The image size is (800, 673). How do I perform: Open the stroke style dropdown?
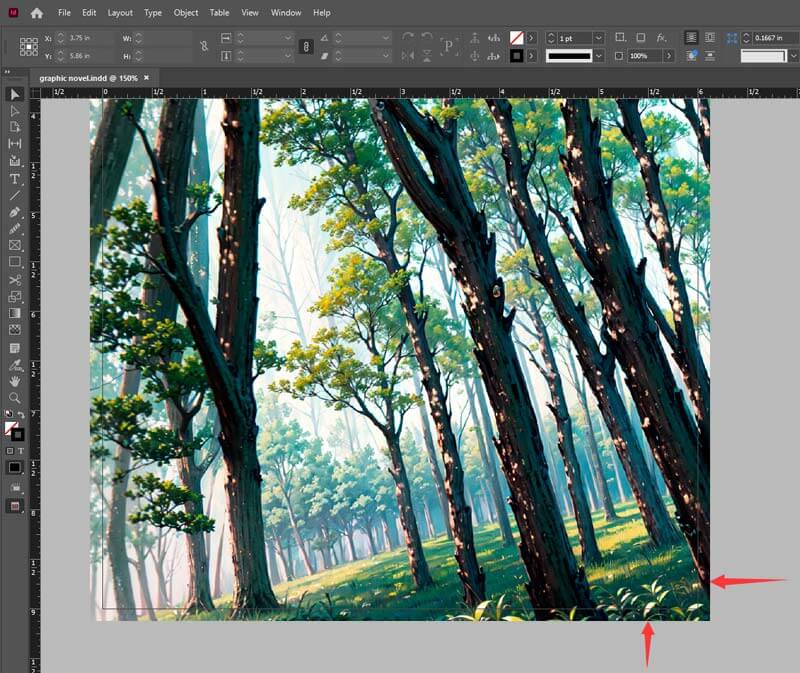tap(598, 56)
